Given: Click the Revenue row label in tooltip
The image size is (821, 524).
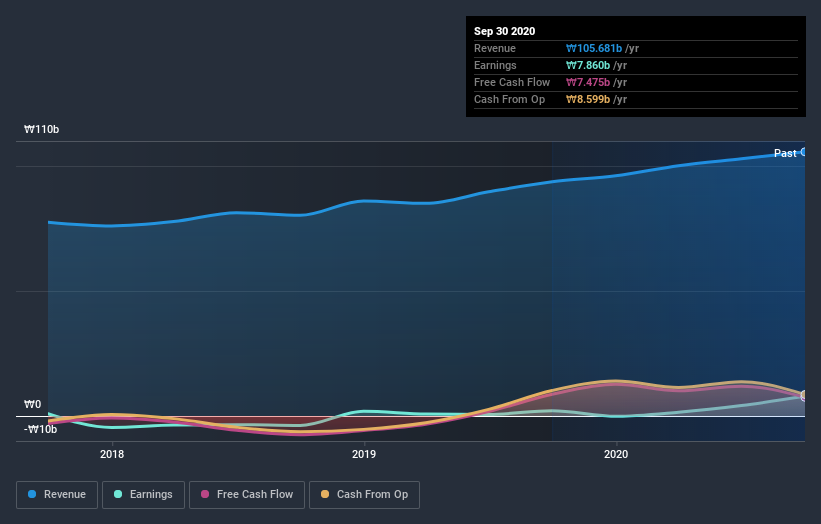Looking at the screenshot, I should 495,48.
